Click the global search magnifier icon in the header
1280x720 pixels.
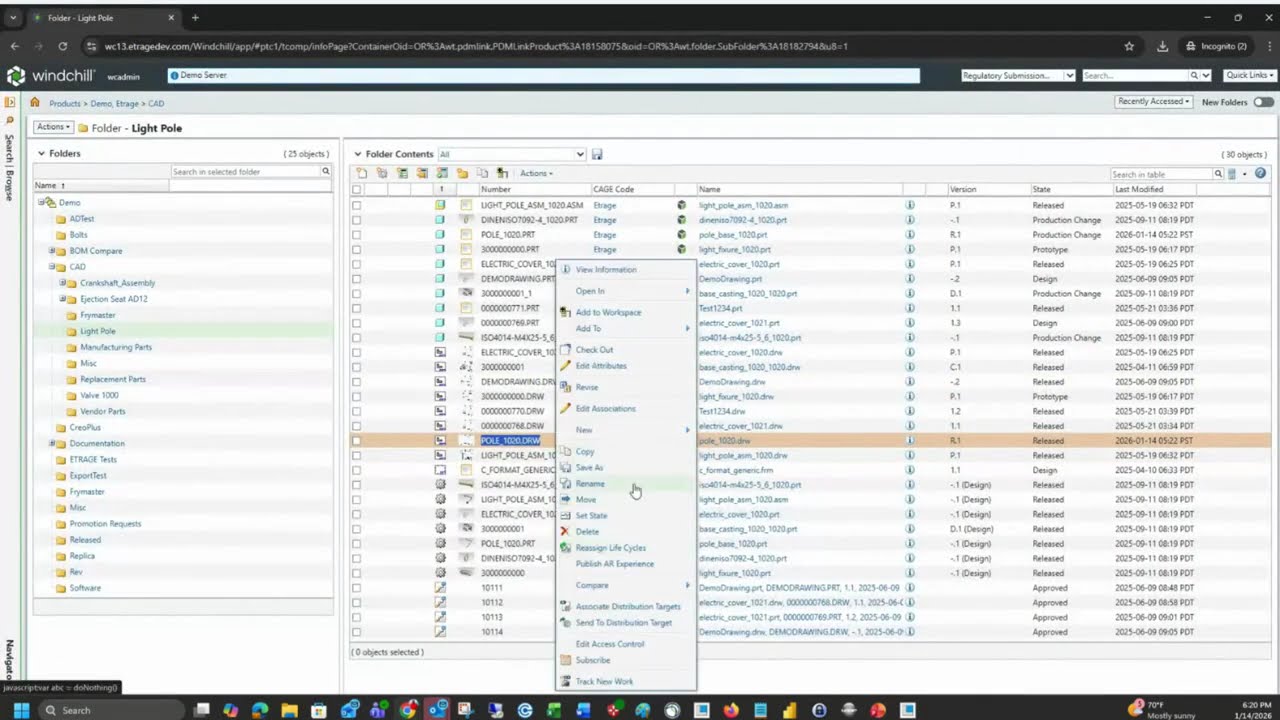tap(1193, 76)
